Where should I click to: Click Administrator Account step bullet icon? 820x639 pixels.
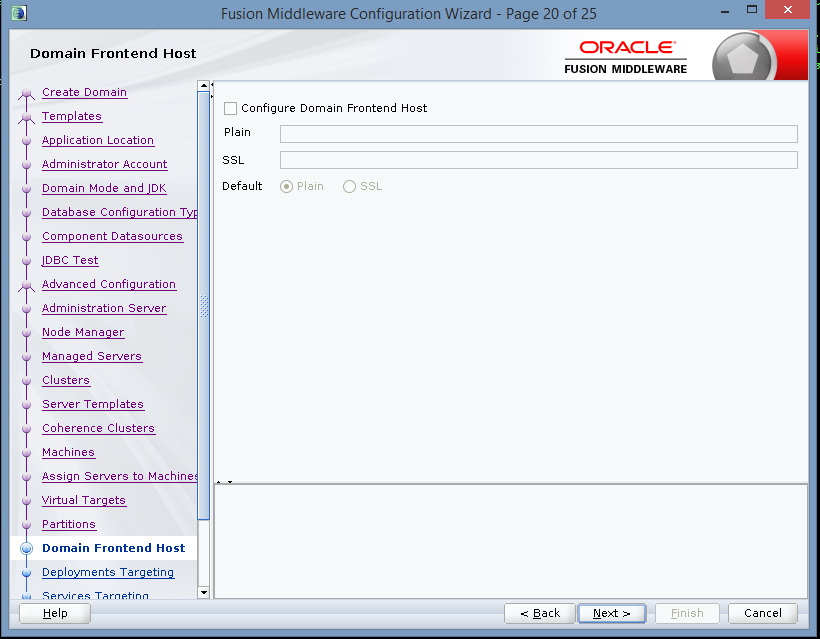27,165
